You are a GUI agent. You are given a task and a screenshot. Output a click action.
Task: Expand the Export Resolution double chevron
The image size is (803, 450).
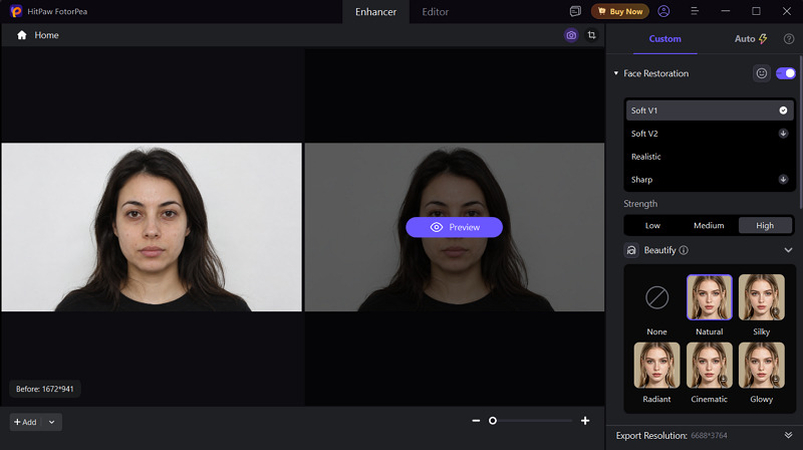pos(788,436)
